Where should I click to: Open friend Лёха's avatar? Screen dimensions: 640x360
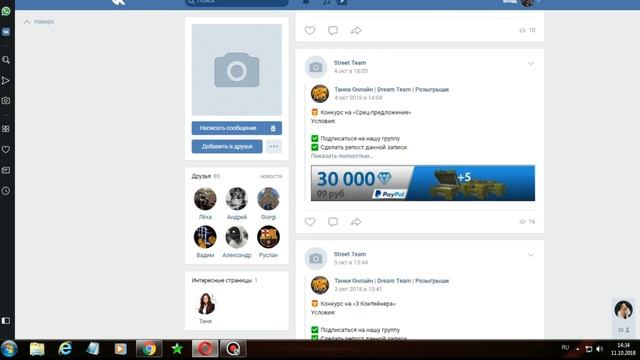pyautogui.click(x=205, y=199)
